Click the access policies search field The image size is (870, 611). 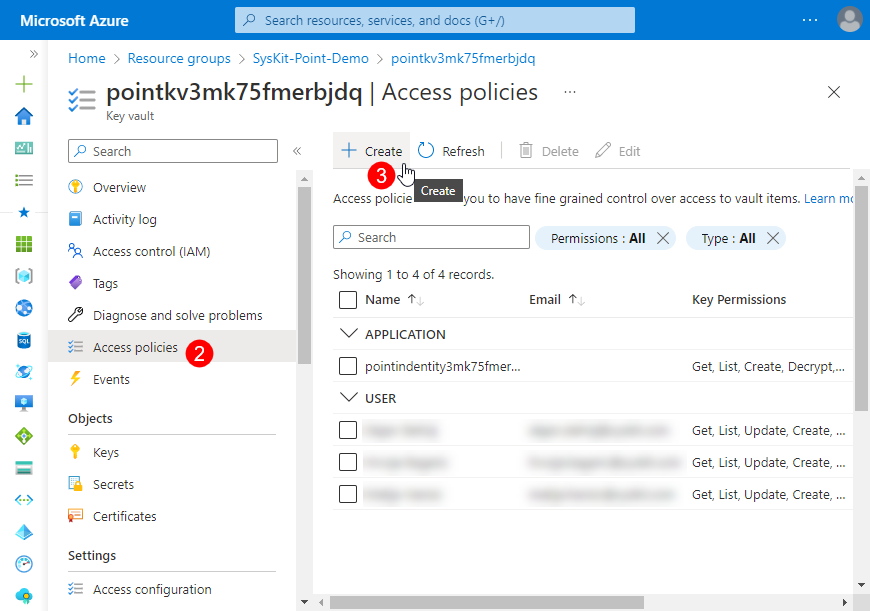click(430, 237)
